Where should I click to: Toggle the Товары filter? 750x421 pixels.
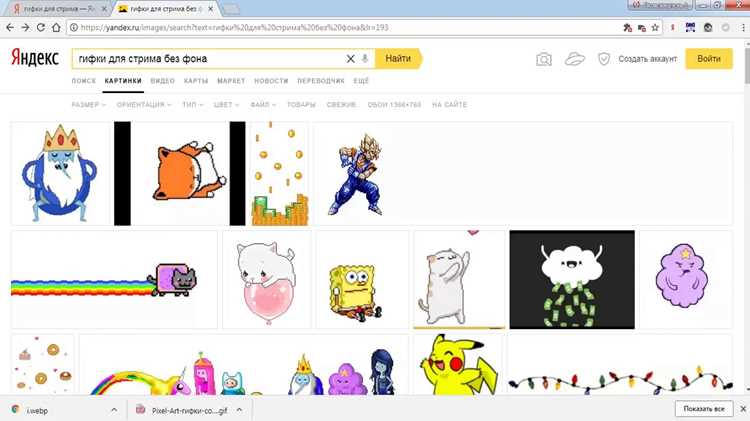tap(301, 104)
